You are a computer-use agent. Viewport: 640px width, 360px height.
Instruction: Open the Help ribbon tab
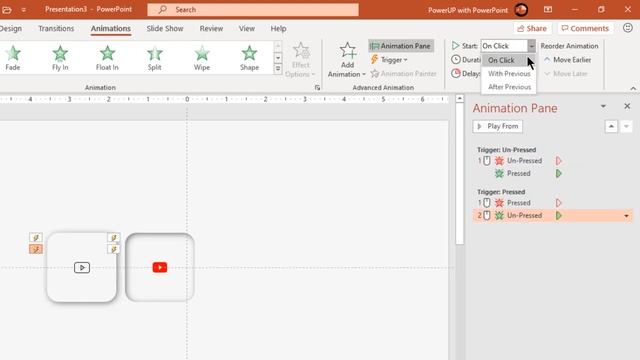(278, 29)
